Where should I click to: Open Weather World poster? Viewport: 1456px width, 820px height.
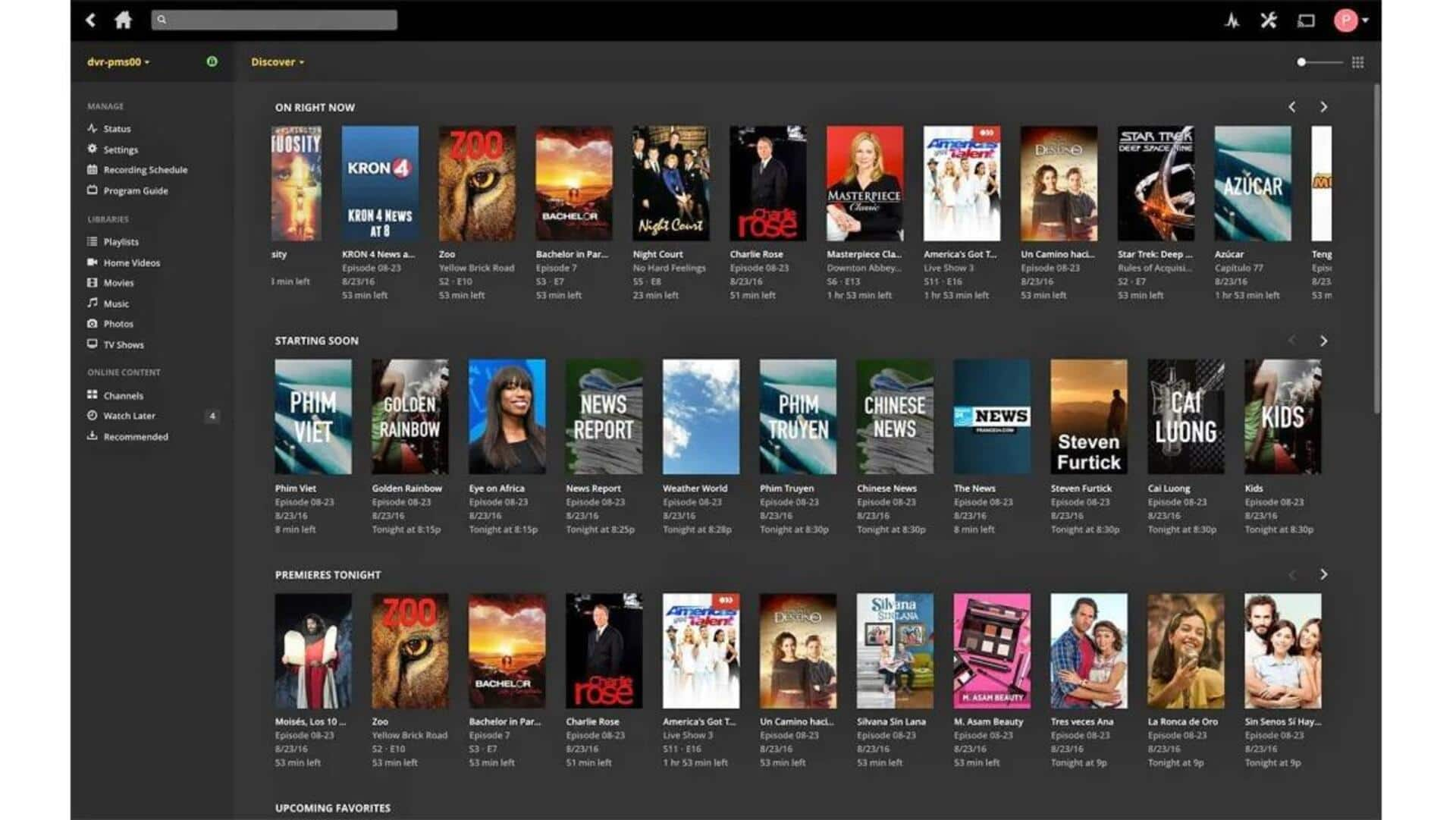point(701,417)
